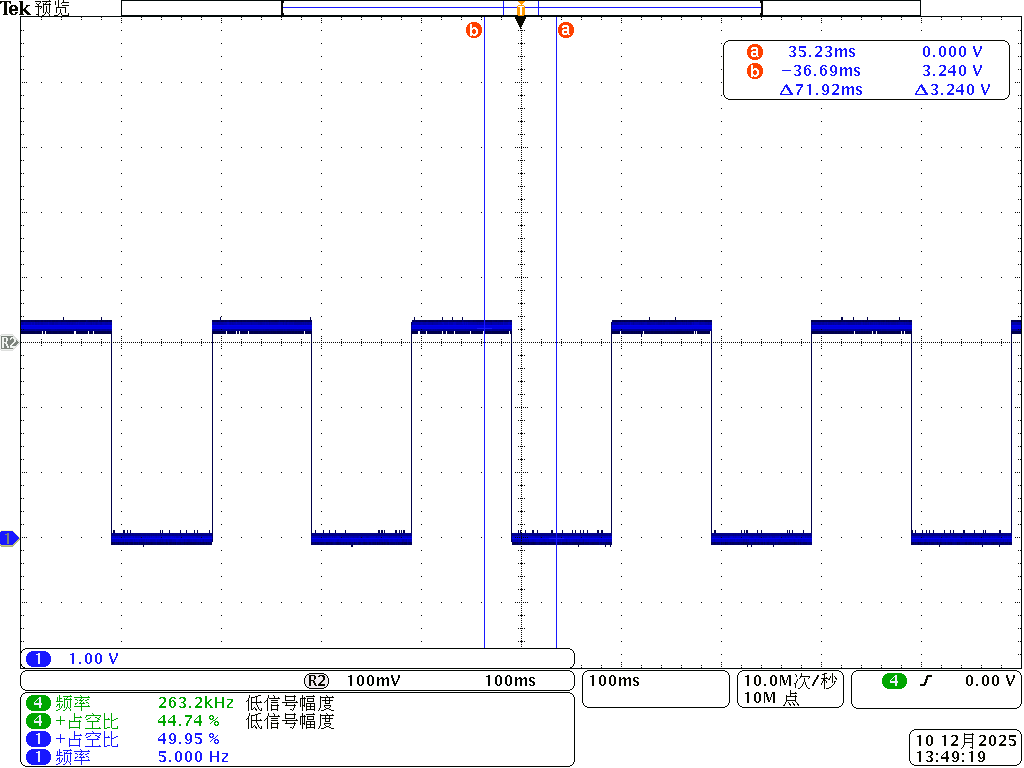
Task: Click the waveform record overview bar at top
Action: [520, 8]
